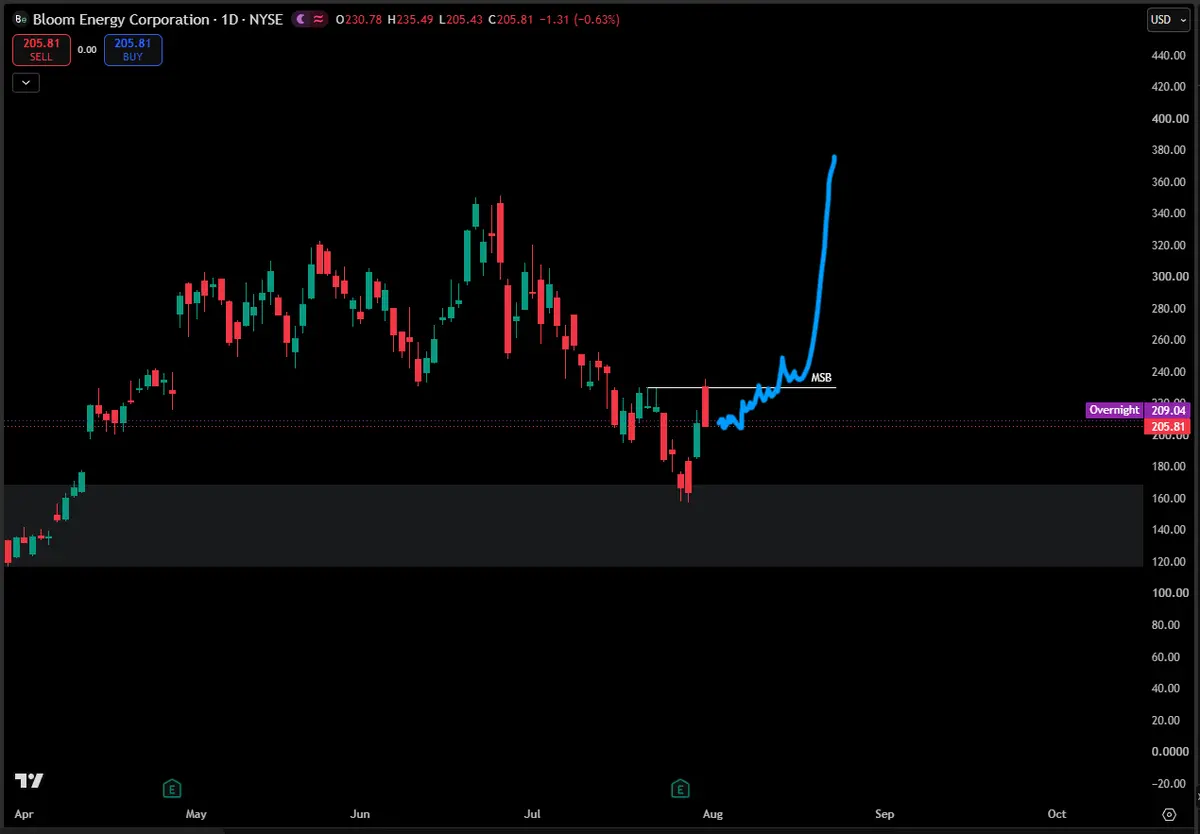Click the purple Overnight price label
This screenshot has height=834, width=1200.
1115,410
